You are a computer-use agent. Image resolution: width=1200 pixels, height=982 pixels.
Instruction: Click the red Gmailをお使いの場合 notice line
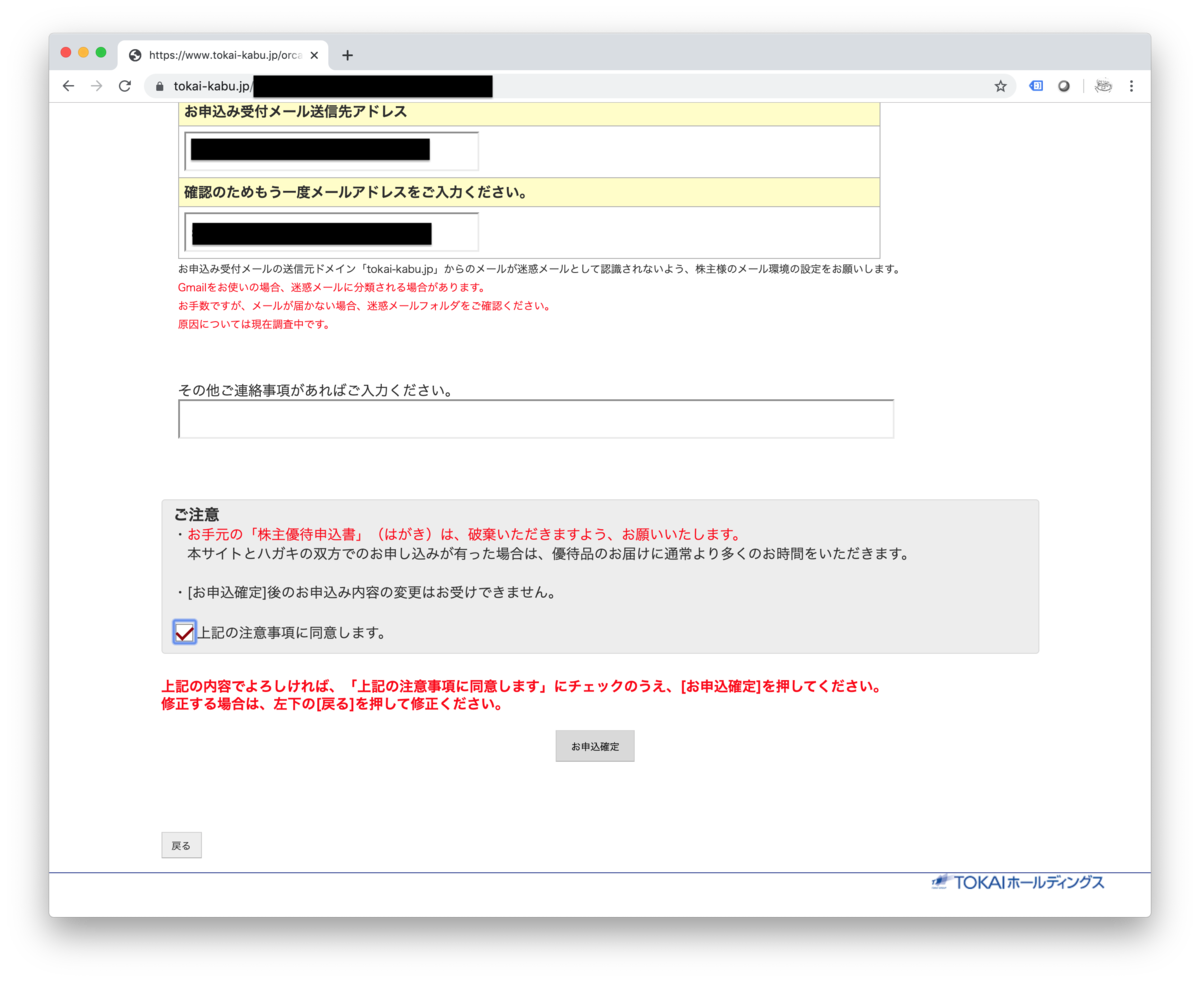331,287
